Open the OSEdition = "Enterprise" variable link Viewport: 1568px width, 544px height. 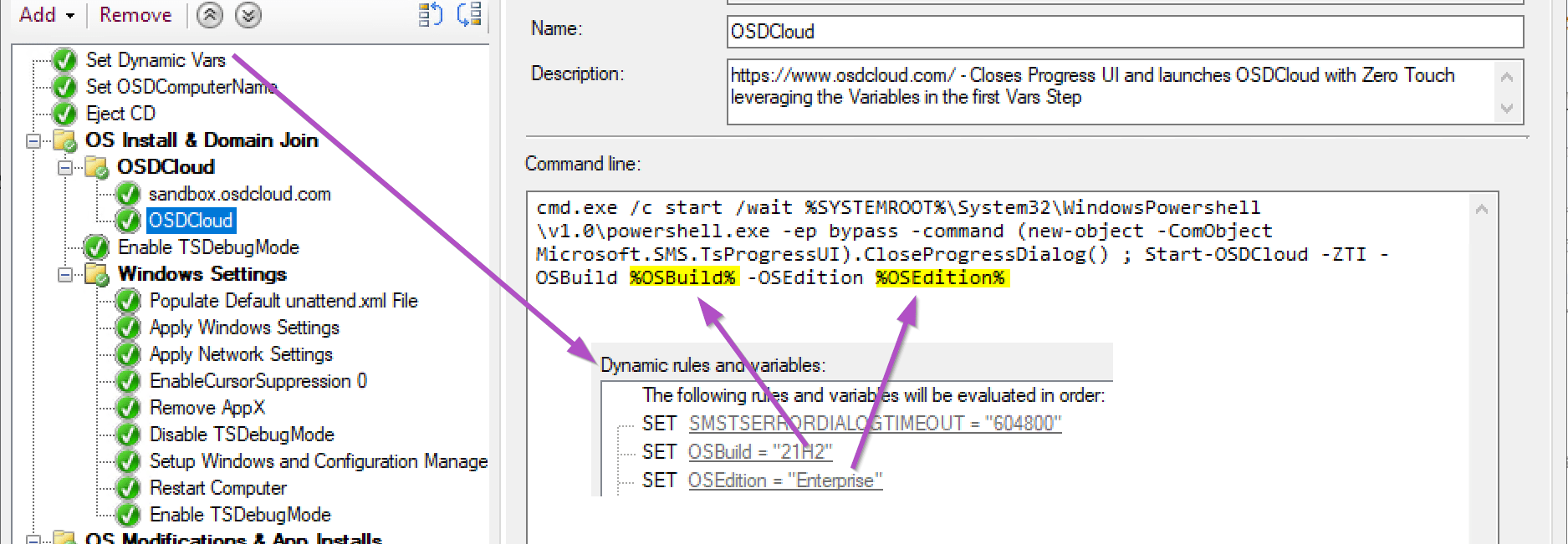pos(784,480)
